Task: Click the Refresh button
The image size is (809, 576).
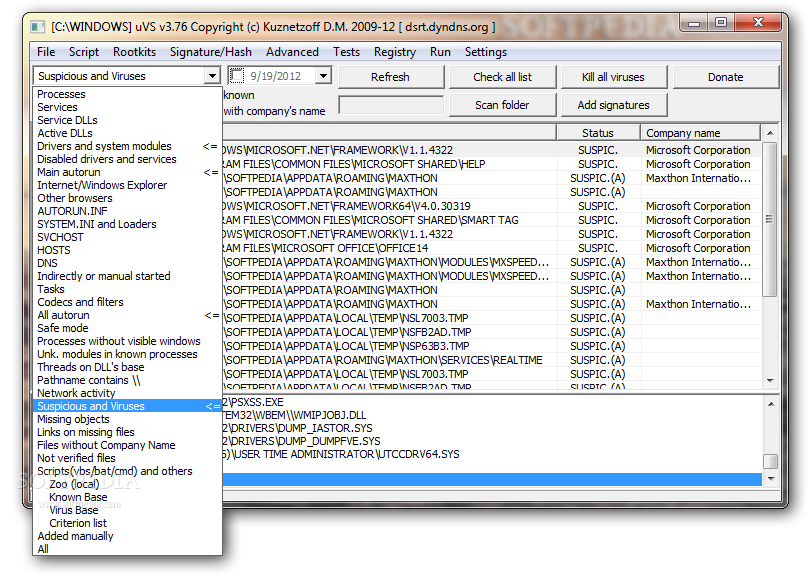Action: click(391, 77)
